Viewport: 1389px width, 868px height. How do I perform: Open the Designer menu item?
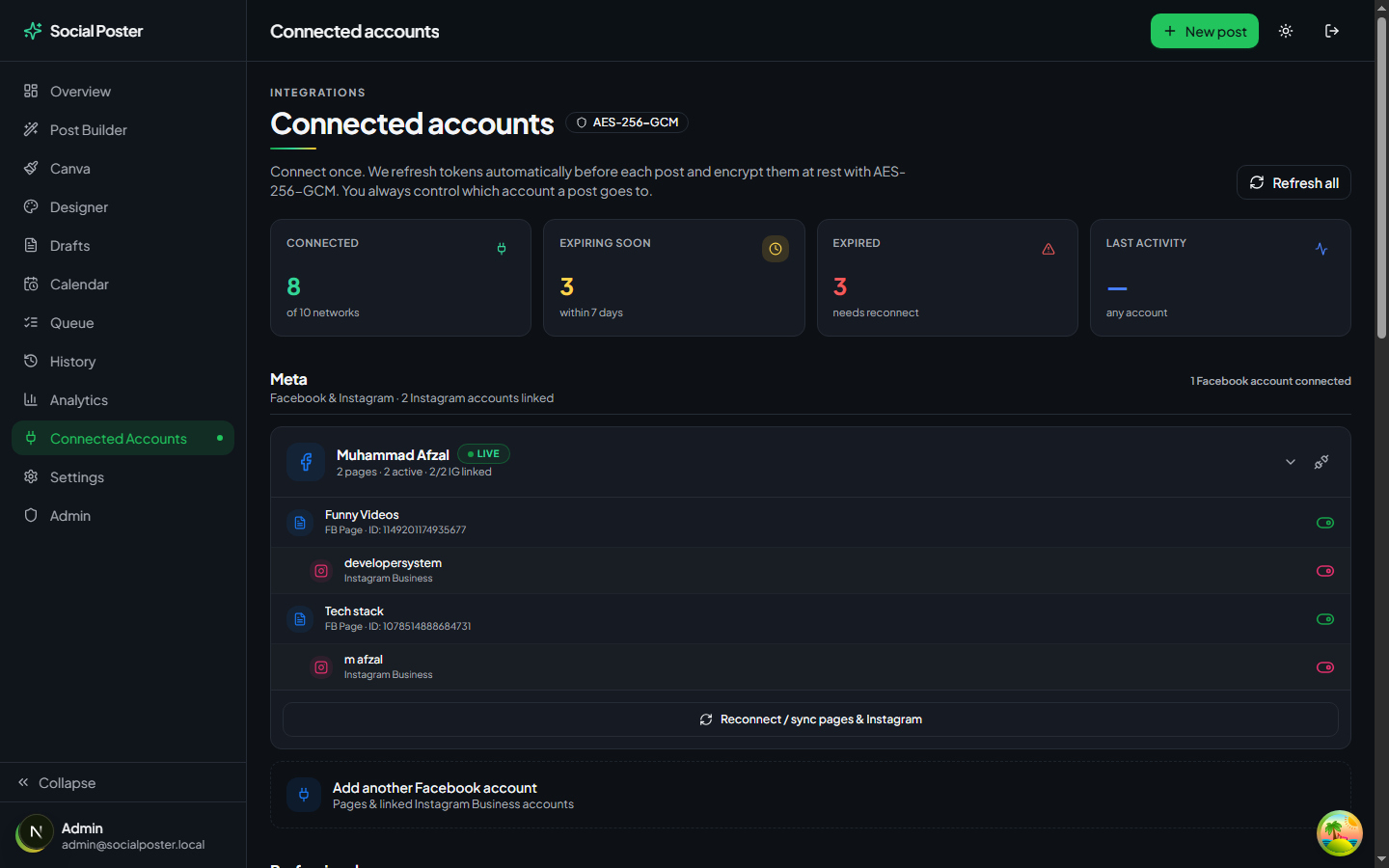click(x=123, y=207)
